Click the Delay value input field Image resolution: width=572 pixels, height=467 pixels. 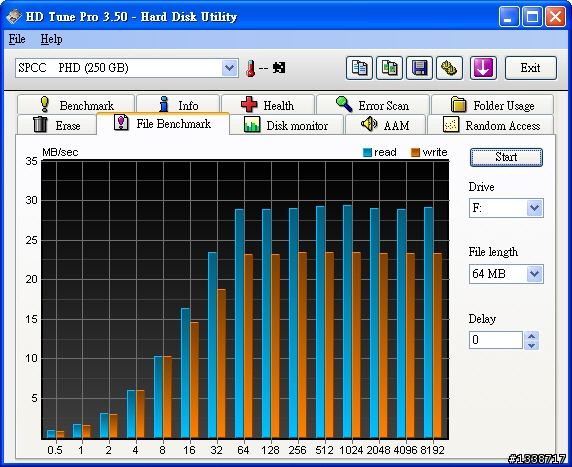tap(496, 340)
